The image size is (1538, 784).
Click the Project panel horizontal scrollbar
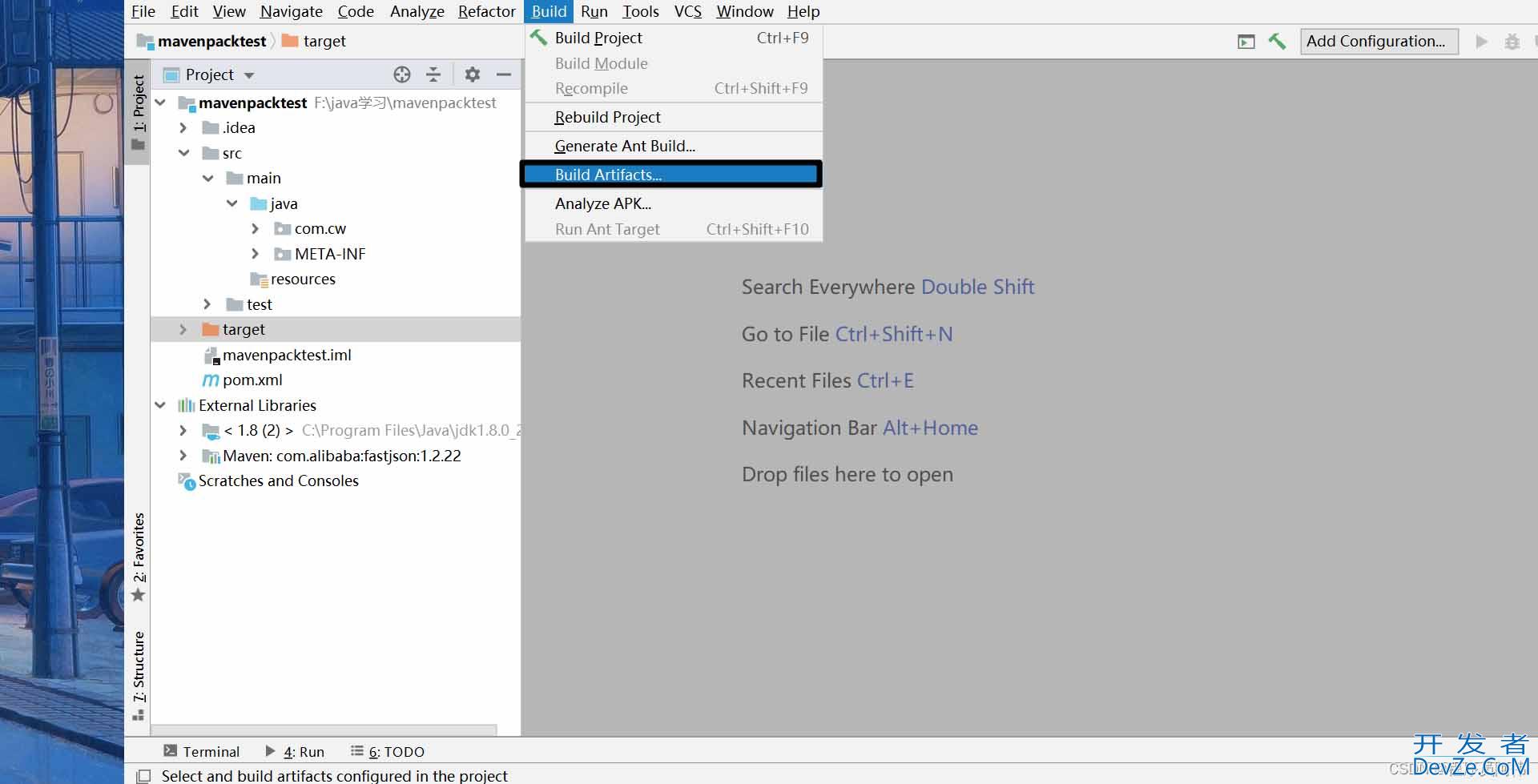(324, 730)
